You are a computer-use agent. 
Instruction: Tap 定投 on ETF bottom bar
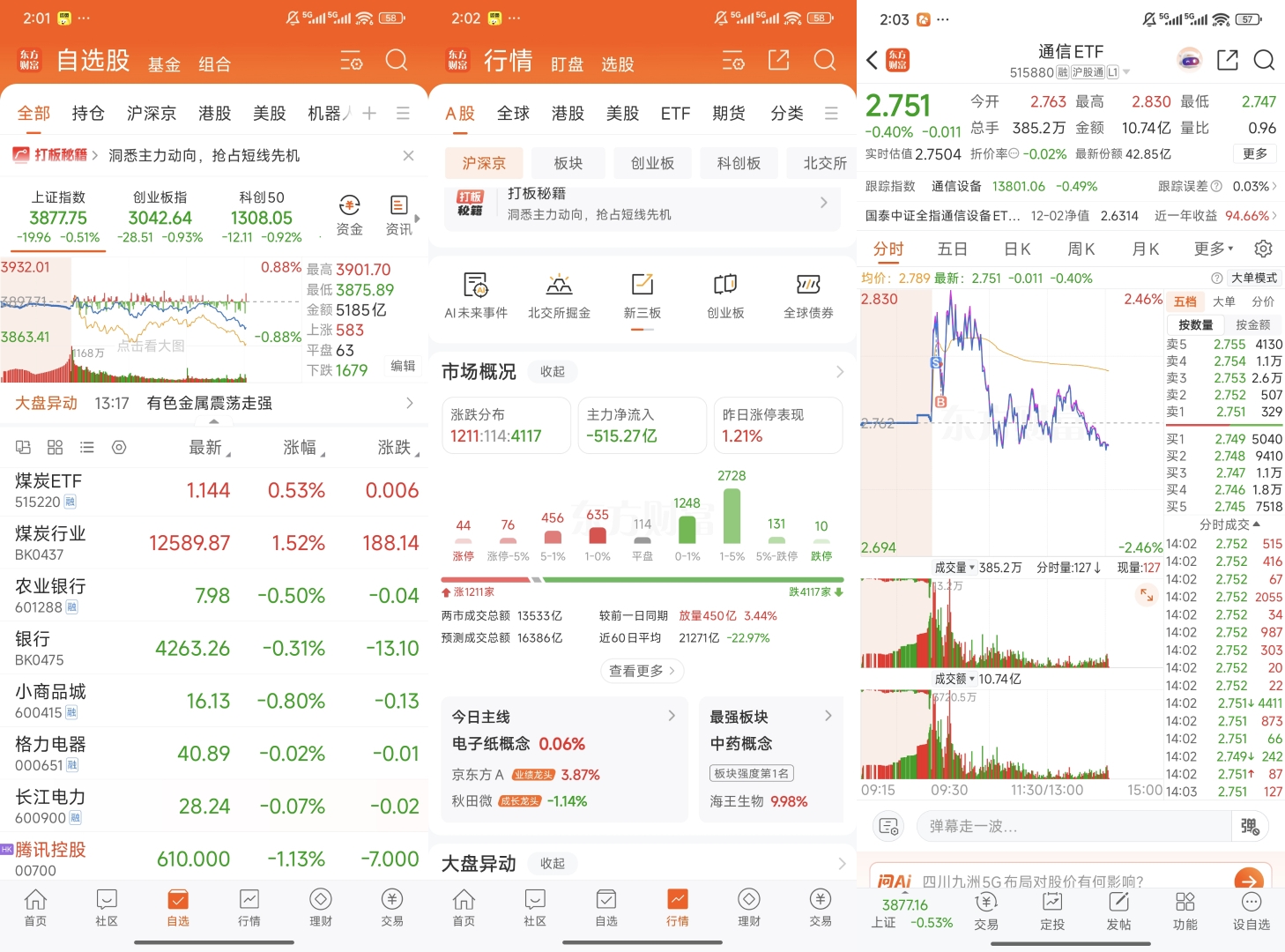(1052, 911)
